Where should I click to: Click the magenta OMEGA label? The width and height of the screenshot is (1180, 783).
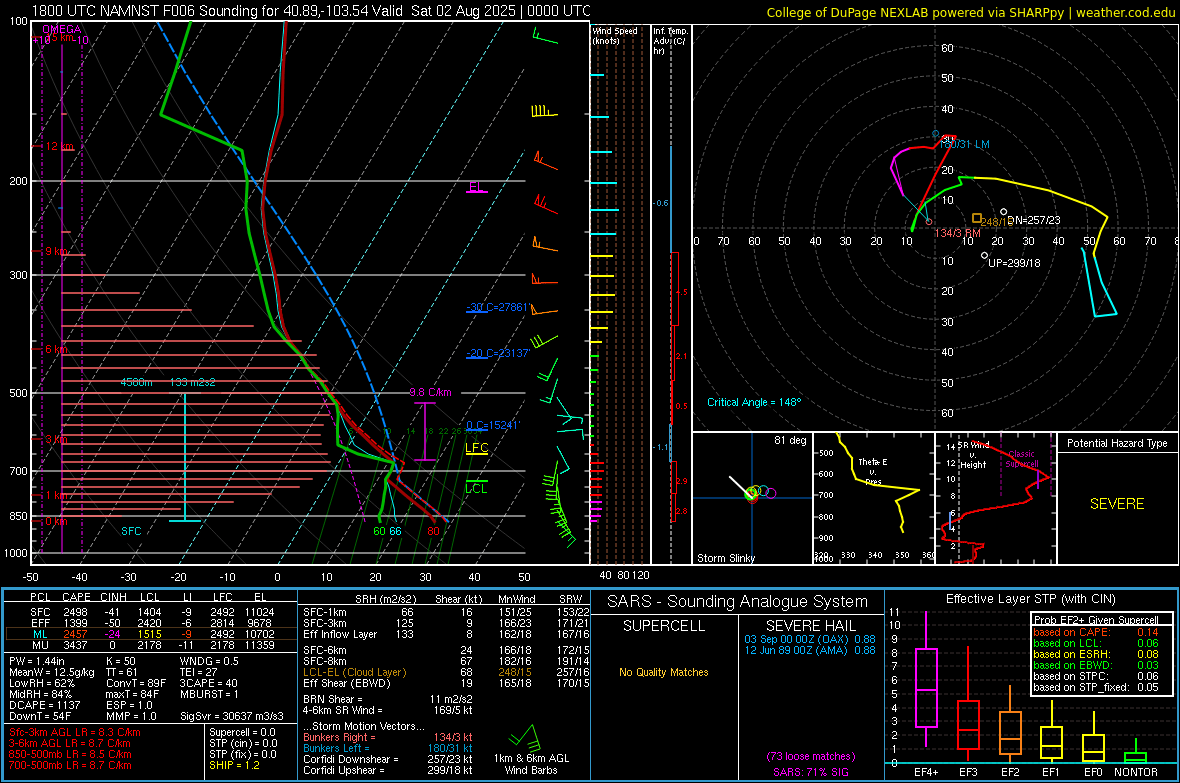click(x=61, y=29)
